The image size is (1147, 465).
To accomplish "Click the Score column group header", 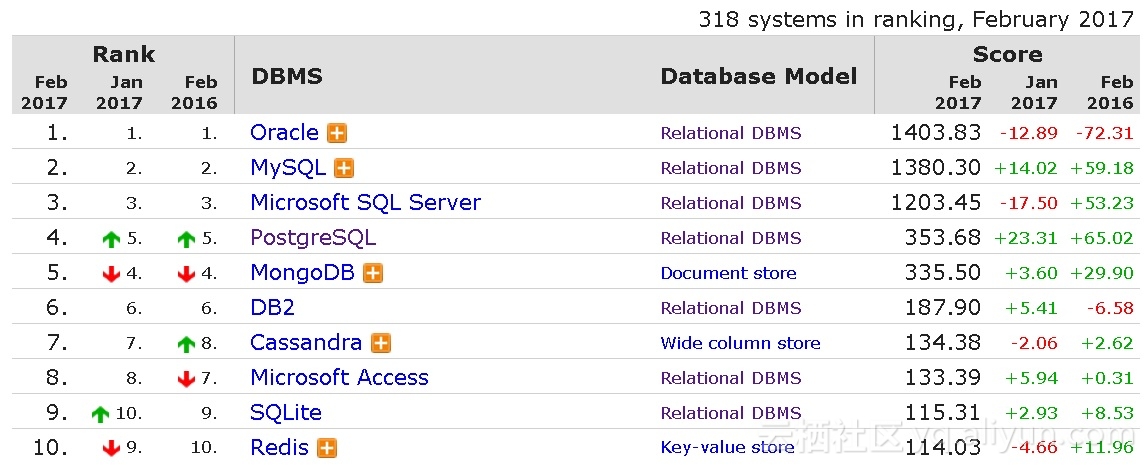I will click(x=1007, y=54).
